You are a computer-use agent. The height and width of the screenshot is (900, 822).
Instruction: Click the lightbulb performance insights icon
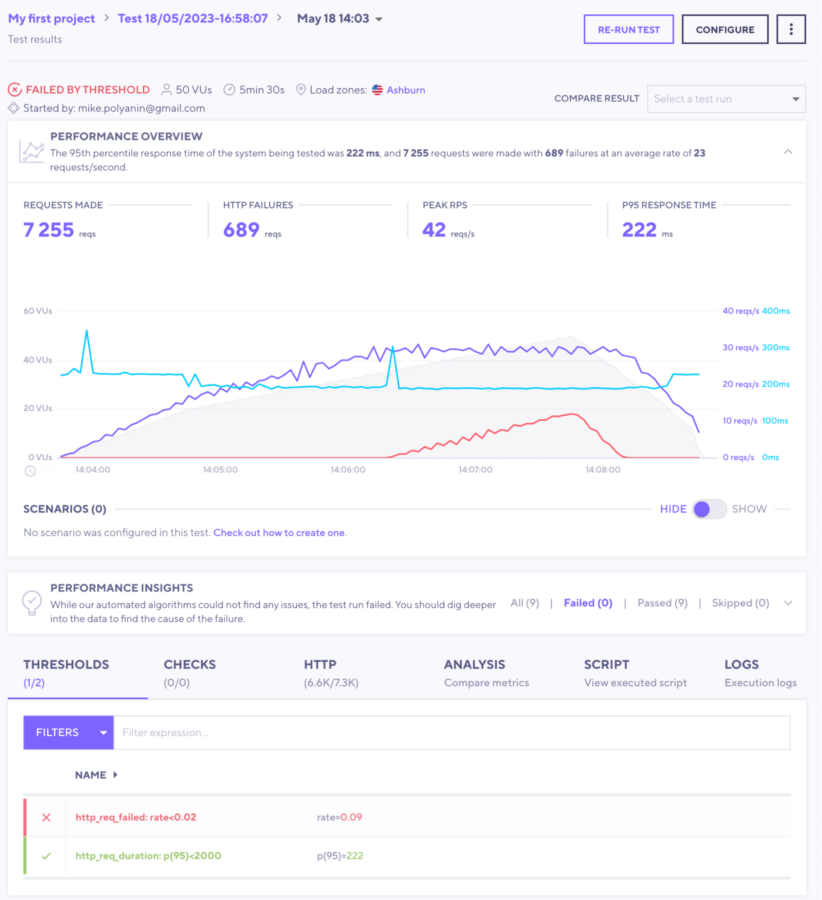pos(33,603)
